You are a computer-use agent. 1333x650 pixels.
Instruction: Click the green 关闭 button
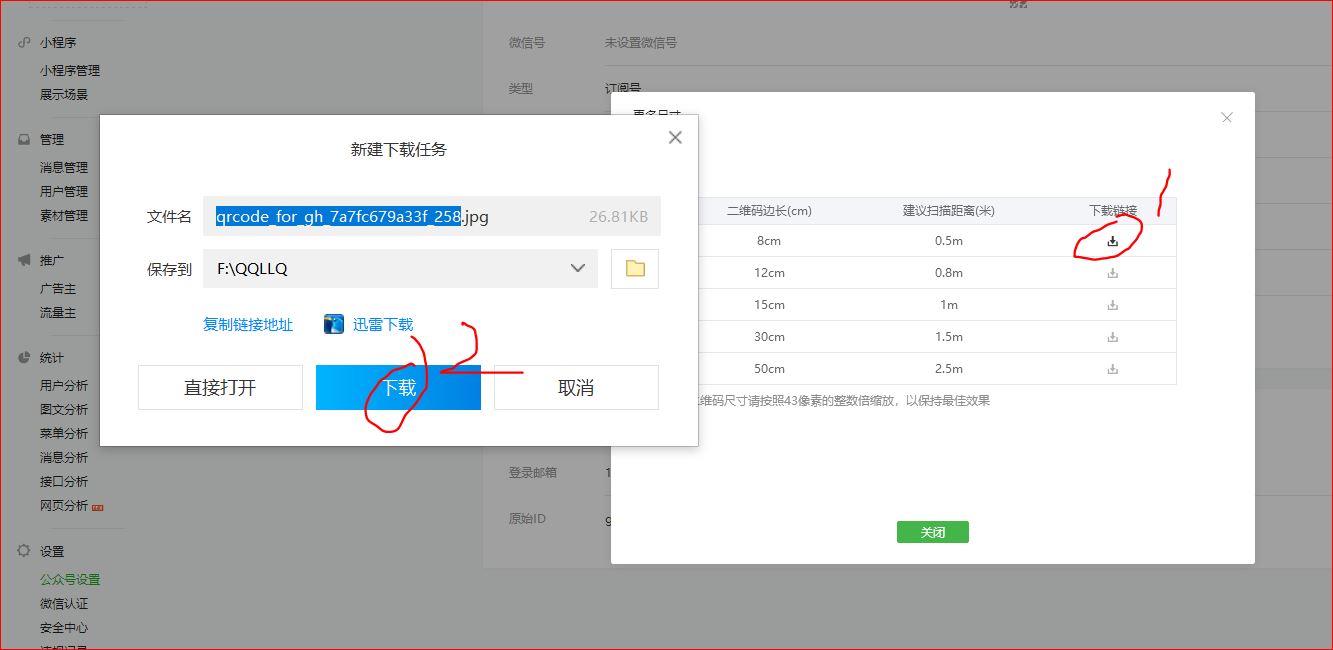pos(932,532)
